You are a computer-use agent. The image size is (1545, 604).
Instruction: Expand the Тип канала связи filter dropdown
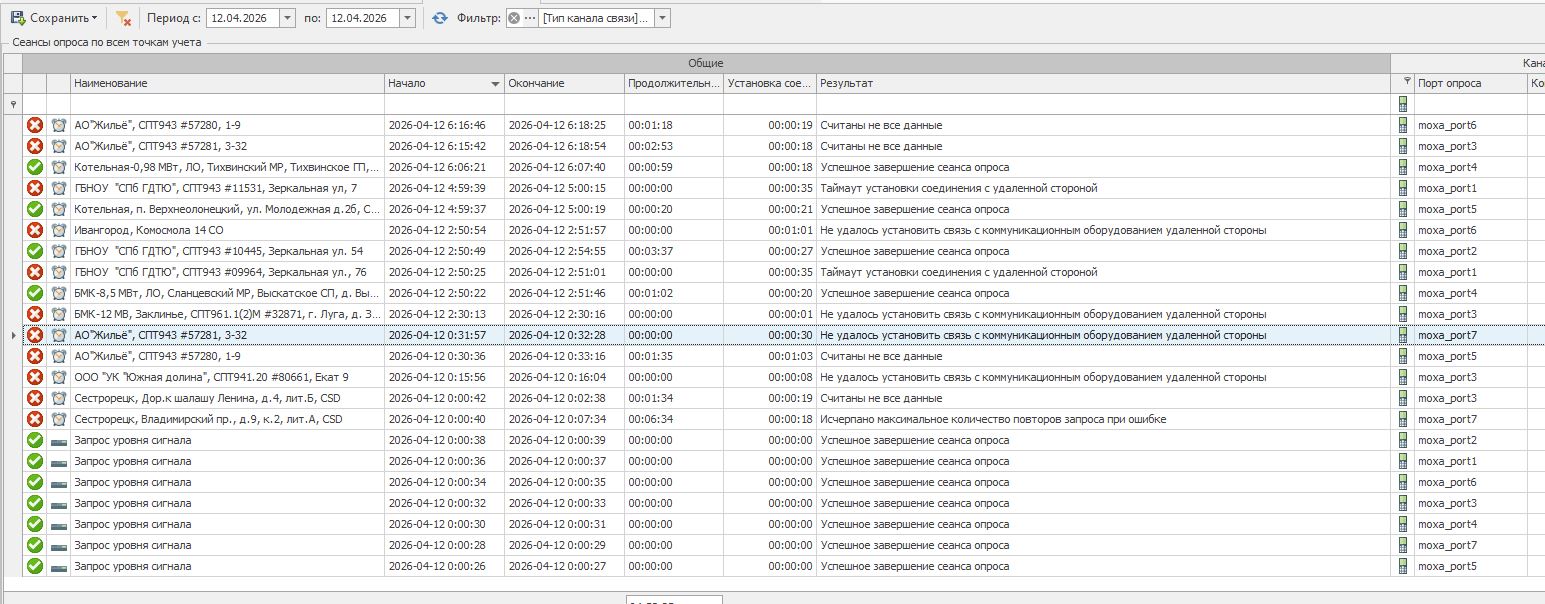tap(663, 18)
